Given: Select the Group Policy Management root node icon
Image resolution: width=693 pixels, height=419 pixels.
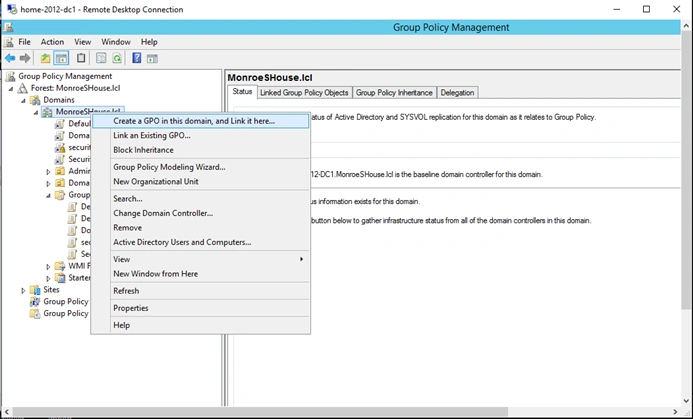Looking at the screenshot, I should 10,76.
